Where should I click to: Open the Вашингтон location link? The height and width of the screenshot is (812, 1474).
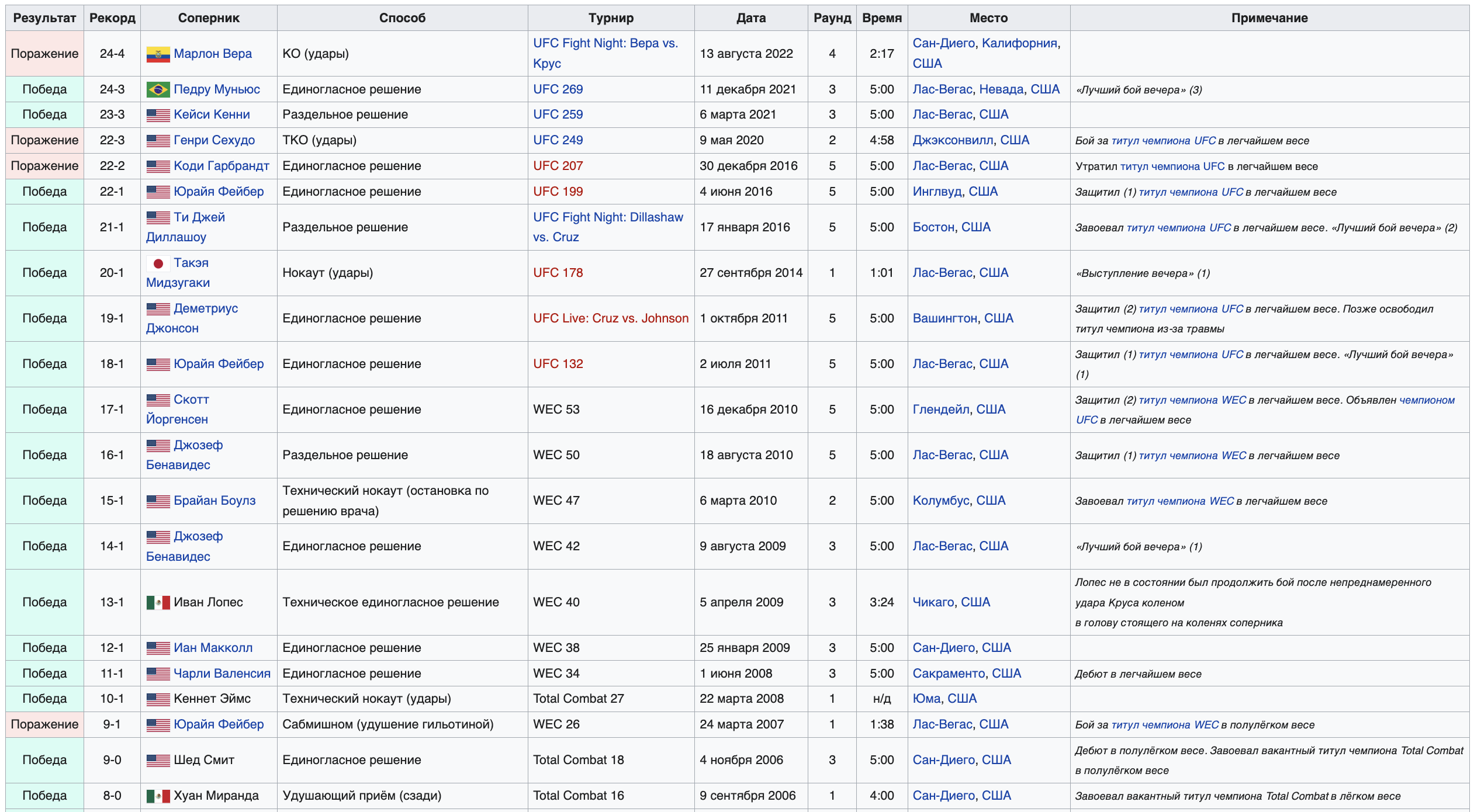point(944,318)
